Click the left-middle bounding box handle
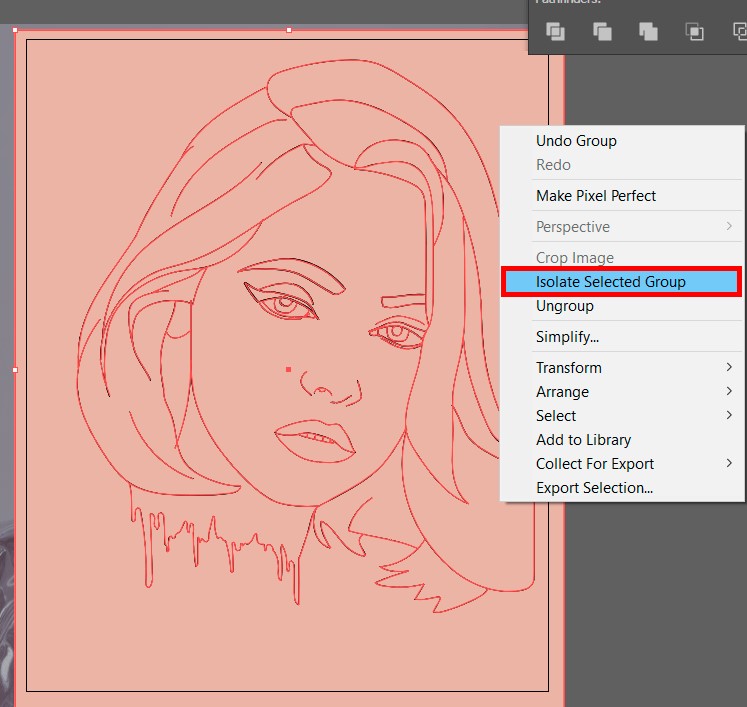The width and height of the screenshot is (747, 707). point(15,370)
